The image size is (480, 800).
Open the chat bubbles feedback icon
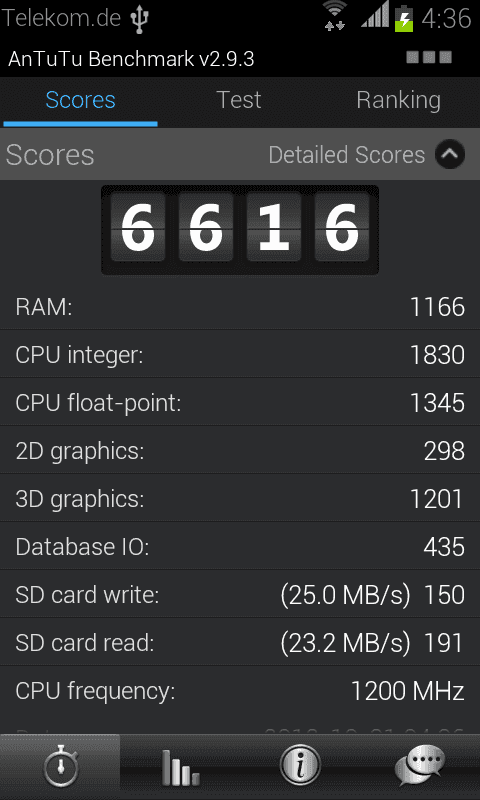click(x=420, y=765)
